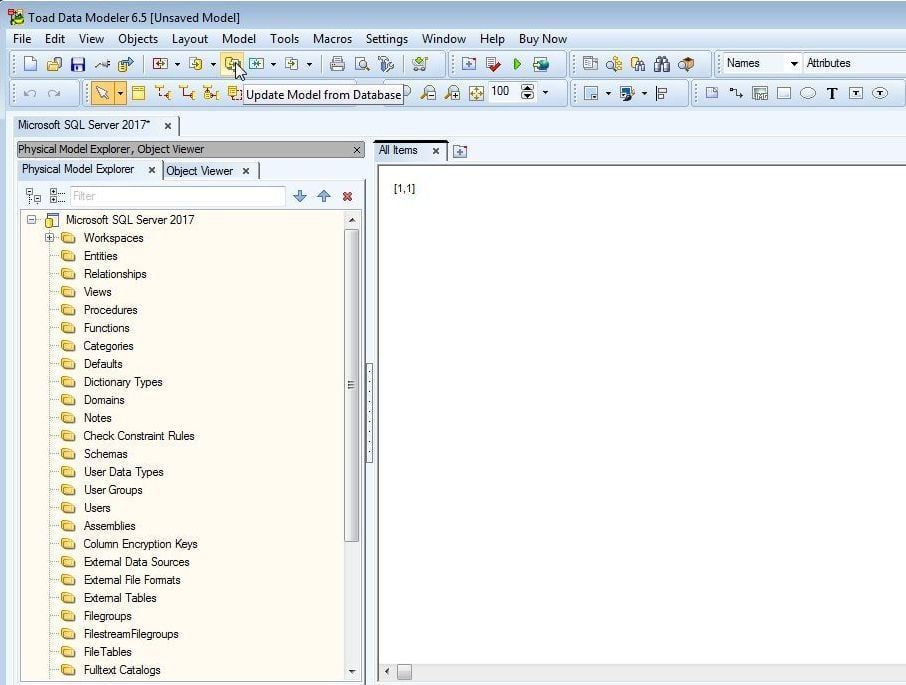Click the canvas horizontal scrollbar thumb
This screenshot has width=906, height=685.
coord(404,672)
